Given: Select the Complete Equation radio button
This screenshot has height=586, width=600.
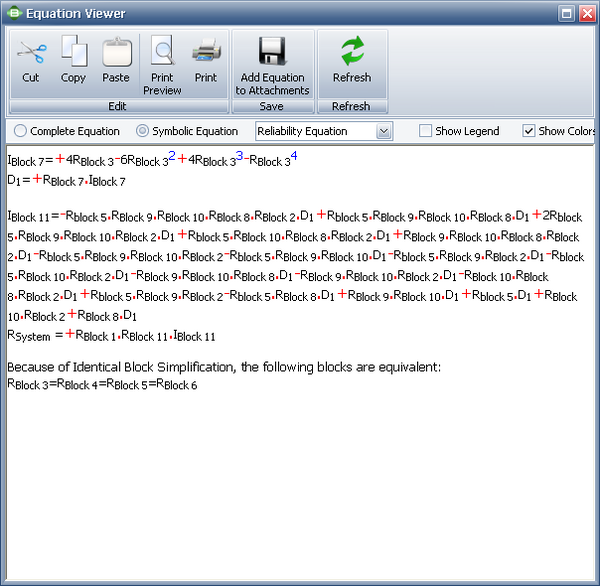Looking at the screenshot, I should click(21, 131).
